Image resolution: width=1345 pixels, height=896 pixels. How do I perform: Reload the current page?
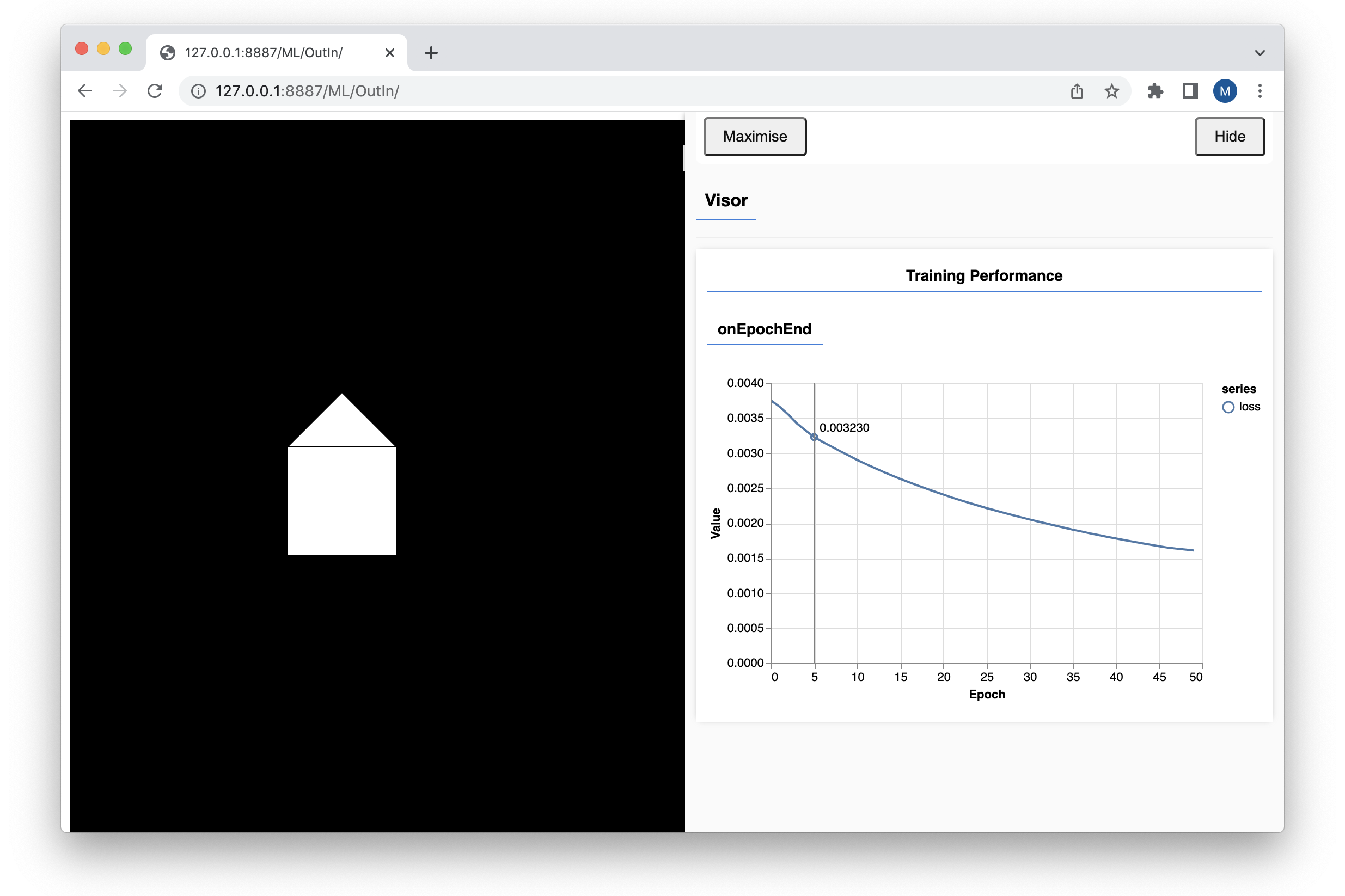[155, 91]
